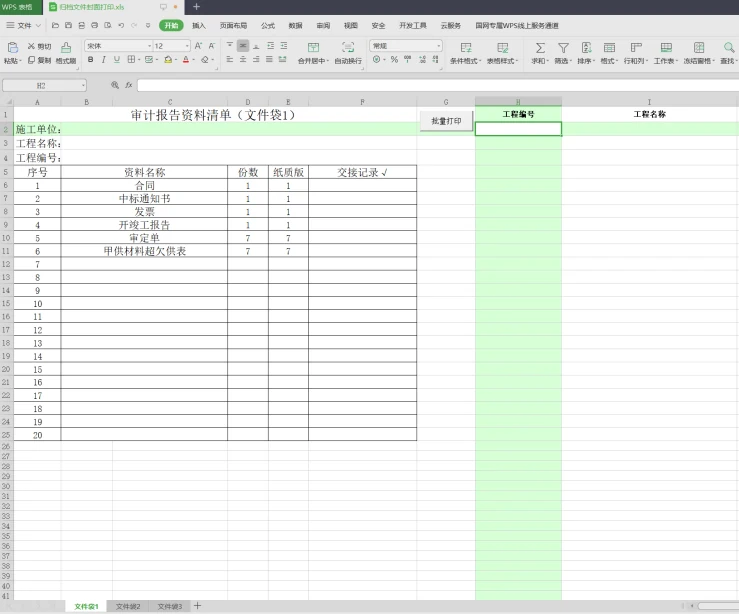This screenshot has width=739, height=614.
Task: Apply red font color swatch
Action: coord(186,60)
